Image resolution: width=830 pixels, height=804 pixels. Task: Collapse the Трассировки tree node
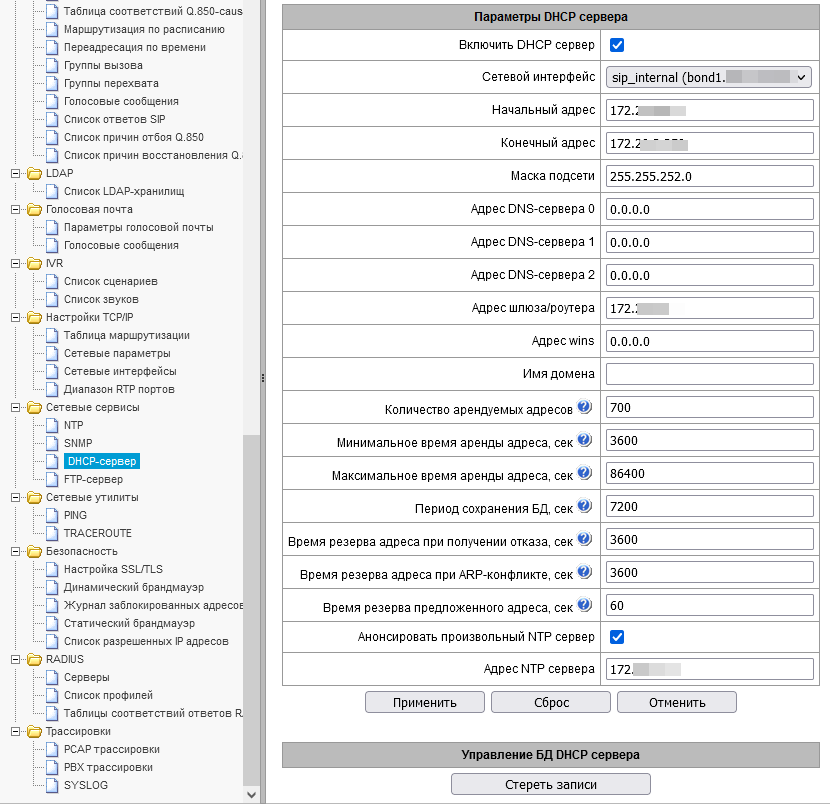[x=15, y=731]
